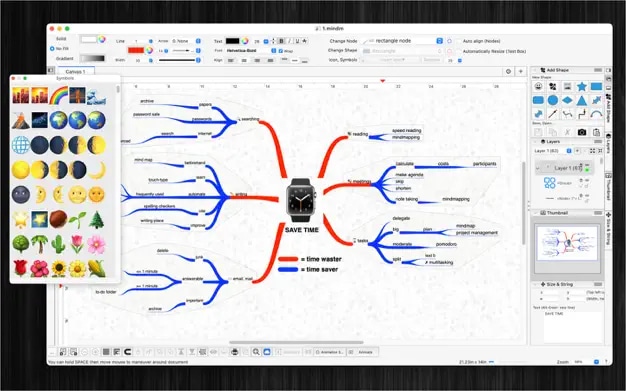Viewport: 626px width, 391px height.
Task: Add a blue circle shape
Action: (x=553, y=100)
